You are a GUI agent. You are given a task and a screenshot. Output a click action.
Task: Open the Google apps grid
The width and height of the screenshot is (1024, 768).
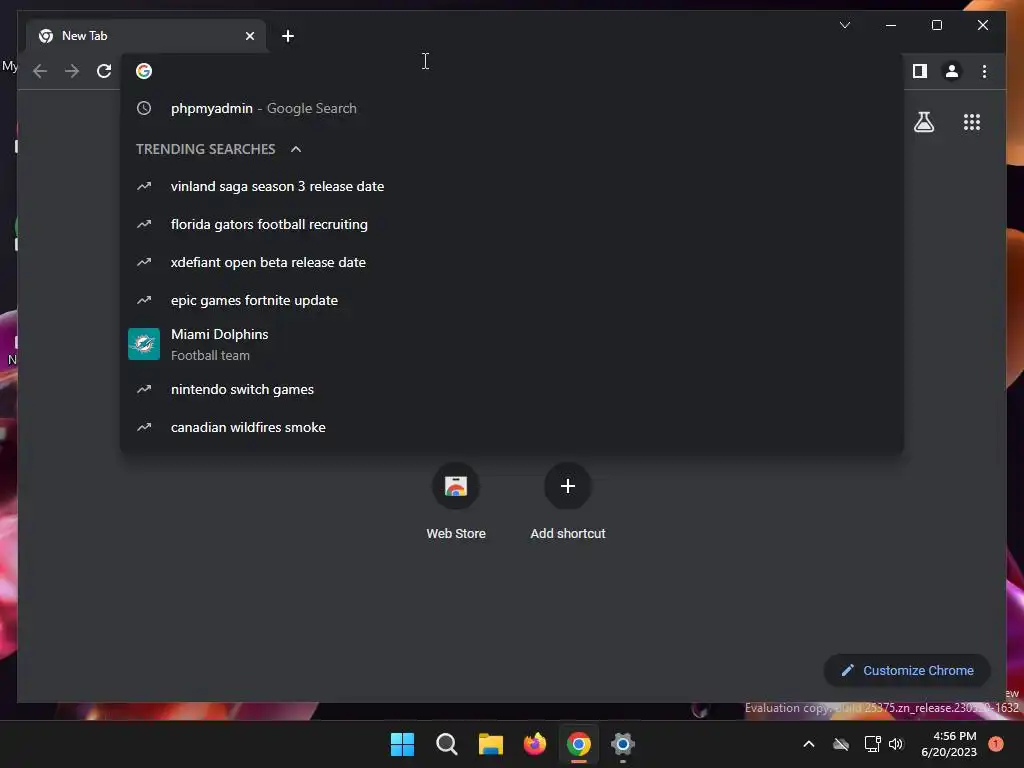(972, 122)
